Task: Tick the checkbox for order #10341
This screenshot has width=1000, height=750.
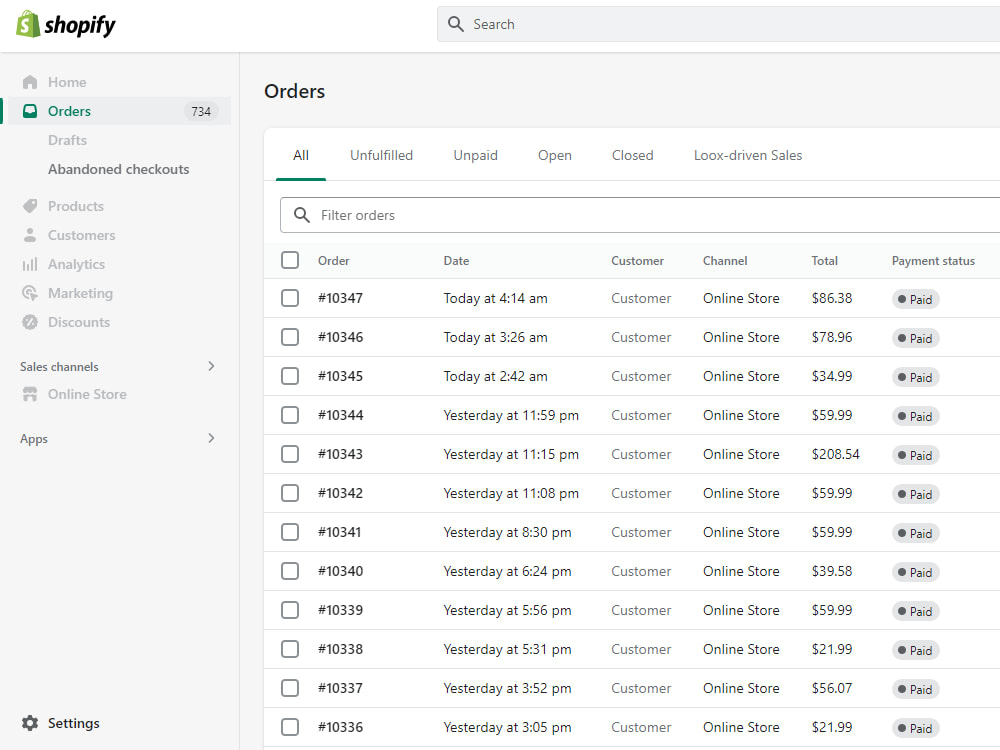Action: (290, 532)
